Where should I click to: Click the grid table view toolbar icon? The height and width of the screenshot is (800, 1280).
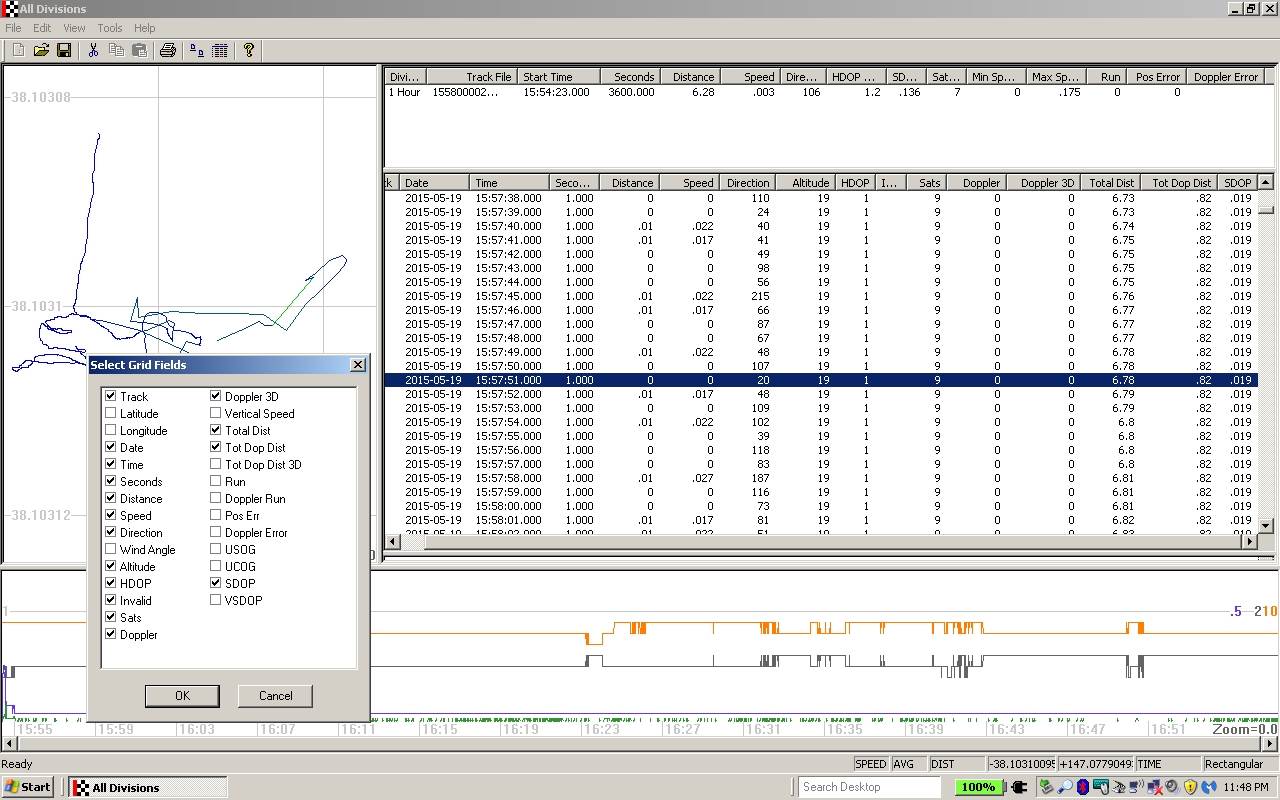tap(220, 50)
